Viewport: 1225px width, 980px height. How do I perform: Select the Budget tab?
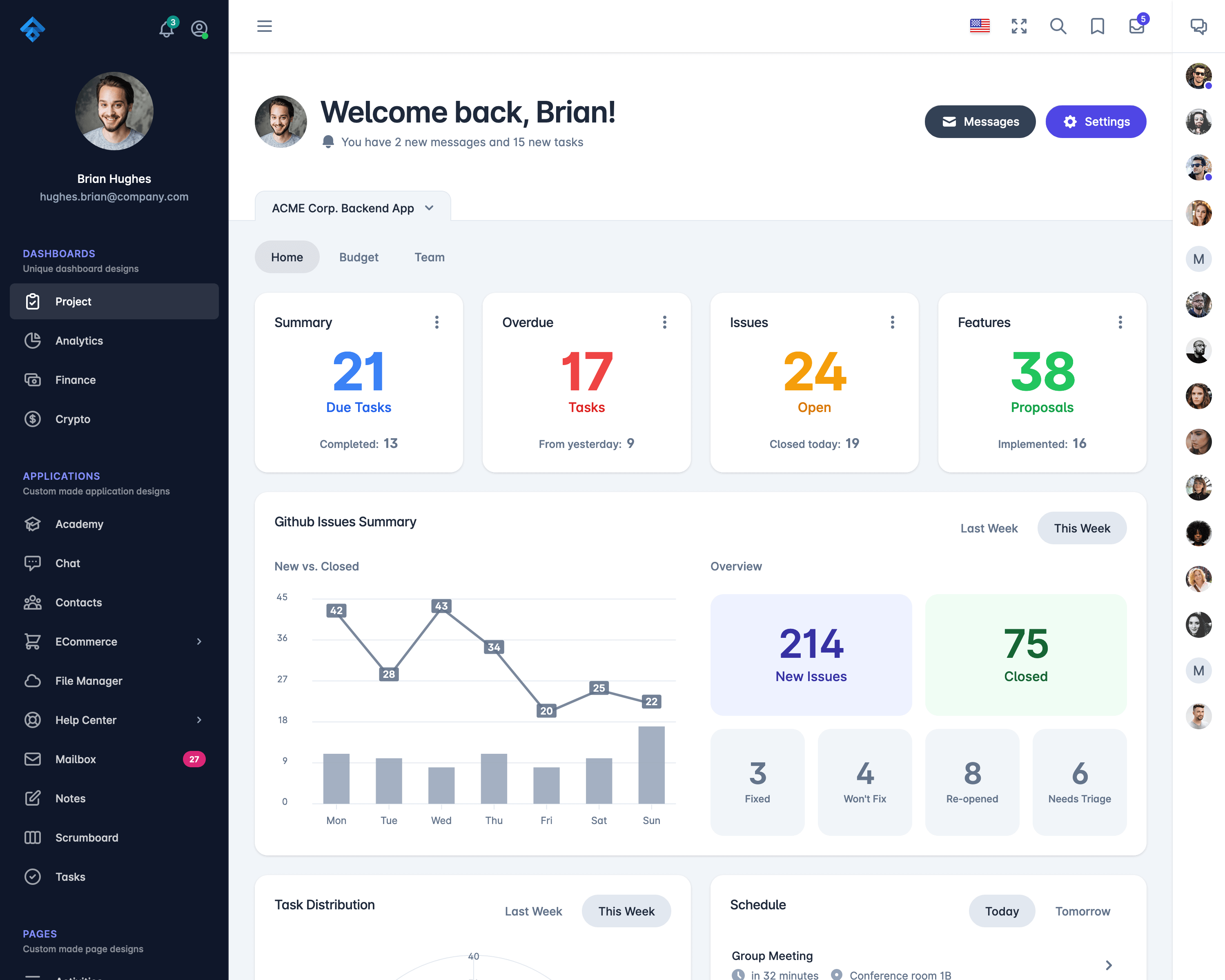tap(358, 257)
